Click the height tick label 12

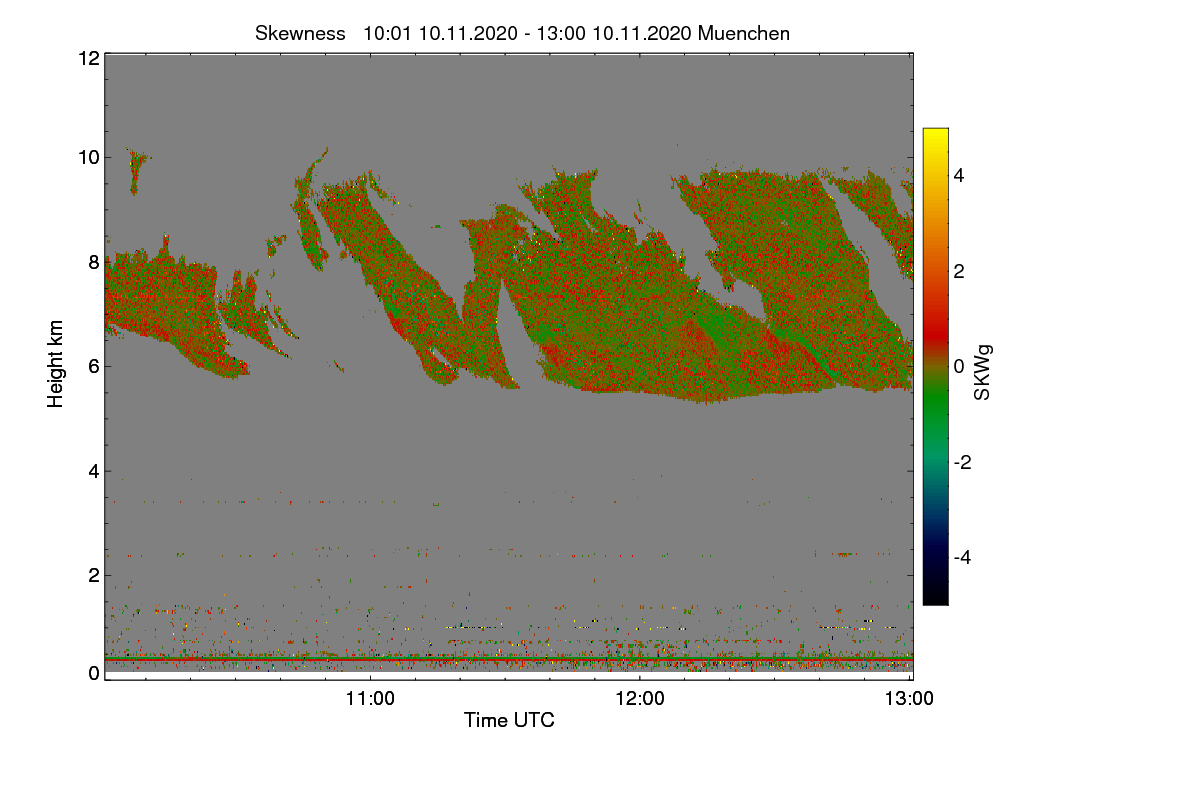(88, 58)
